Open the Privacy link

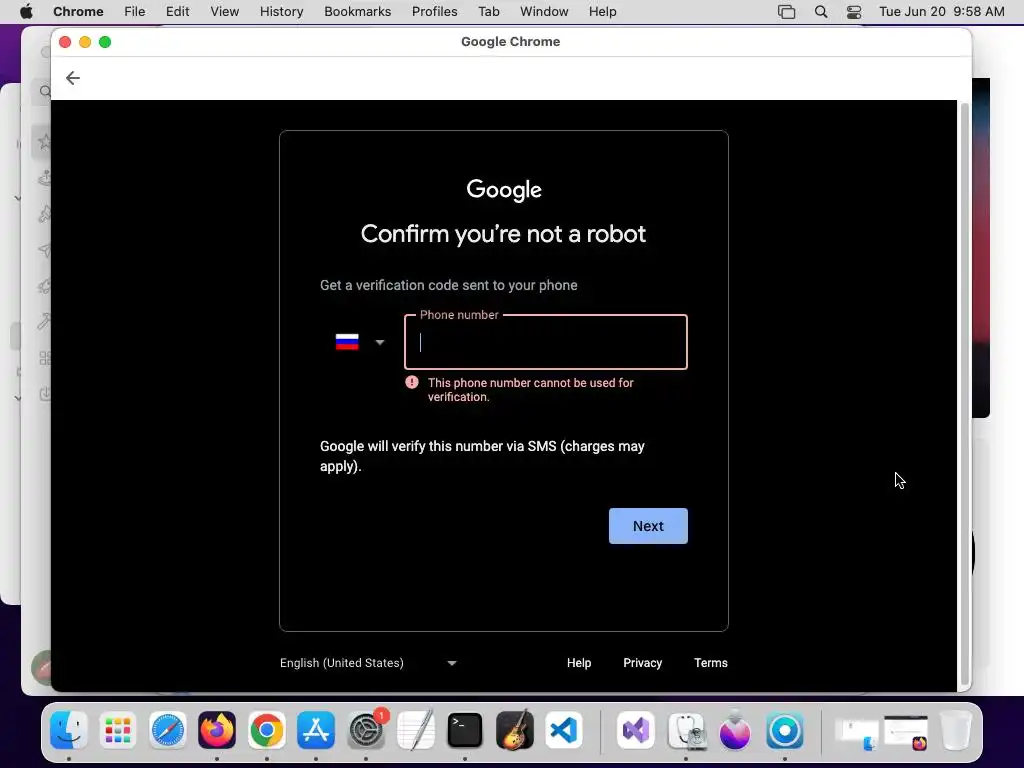642,663
